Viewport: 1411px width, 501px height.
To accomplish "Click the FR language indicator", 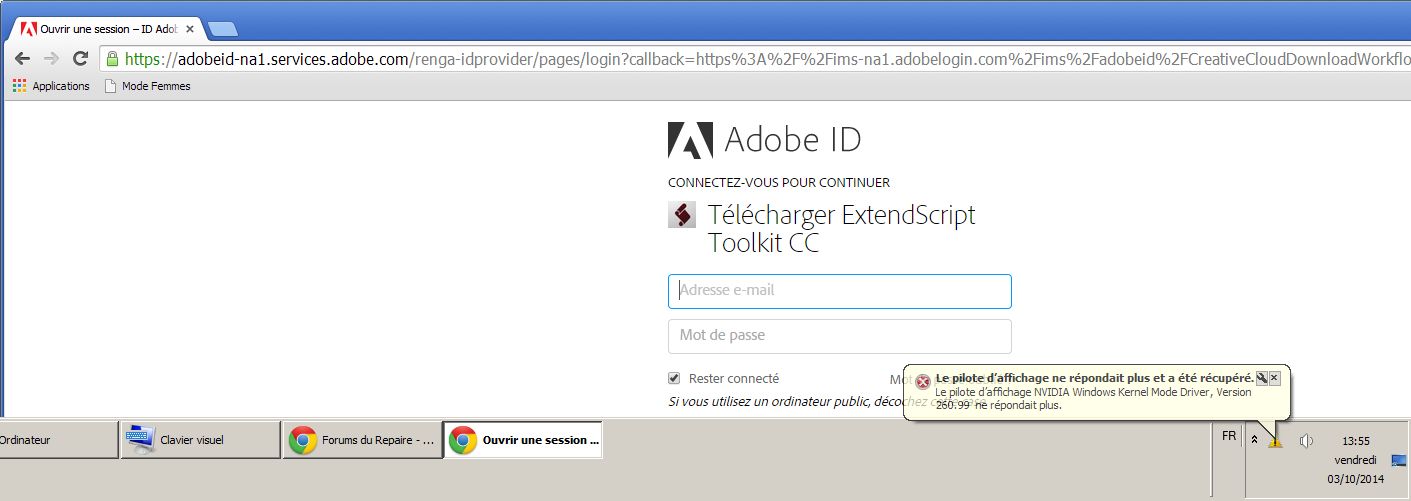I will pyautogui.click(x=1229, y=436).
